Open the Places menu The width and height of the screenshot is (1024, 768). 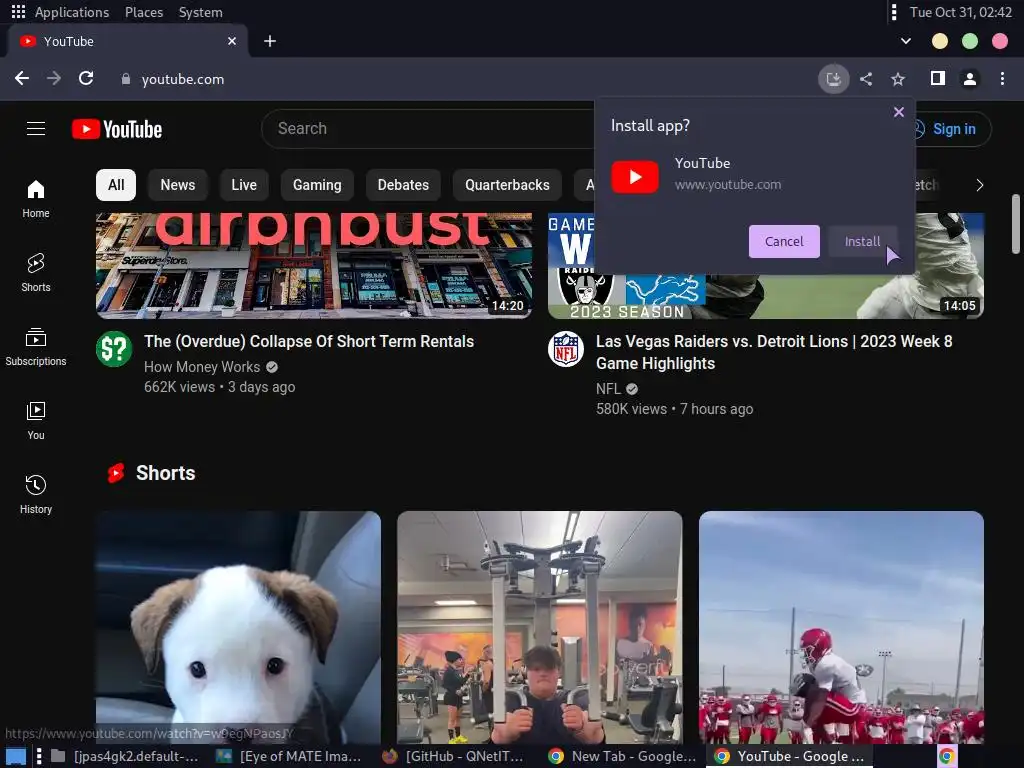pyautogui.click(x=144, y=12)
